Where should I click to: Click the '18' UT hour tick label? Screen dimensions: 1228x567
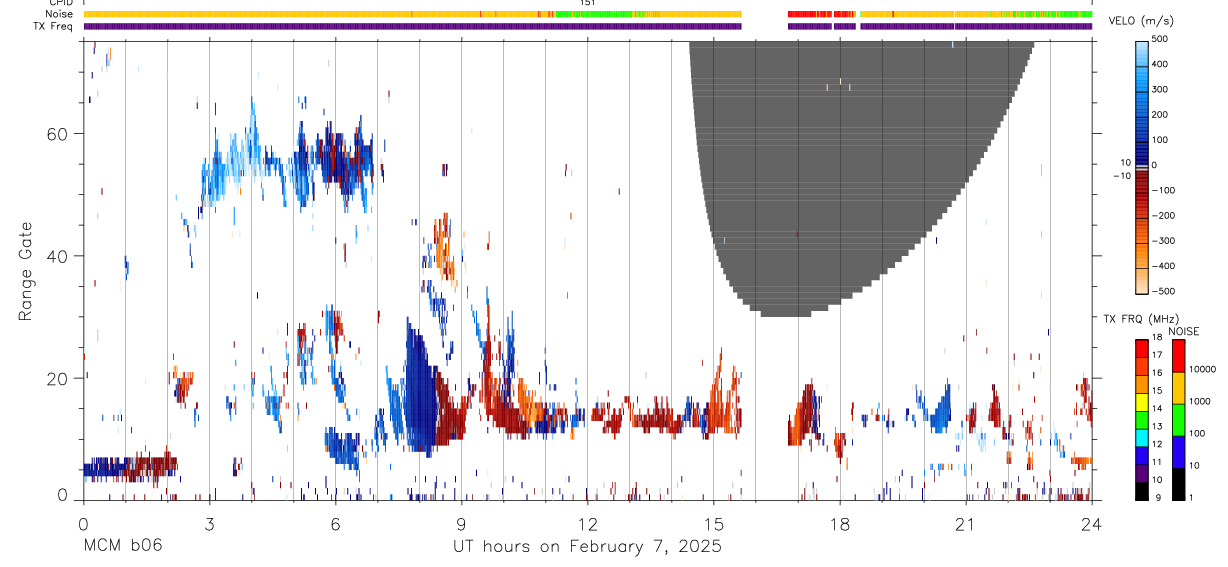point(840,524)
